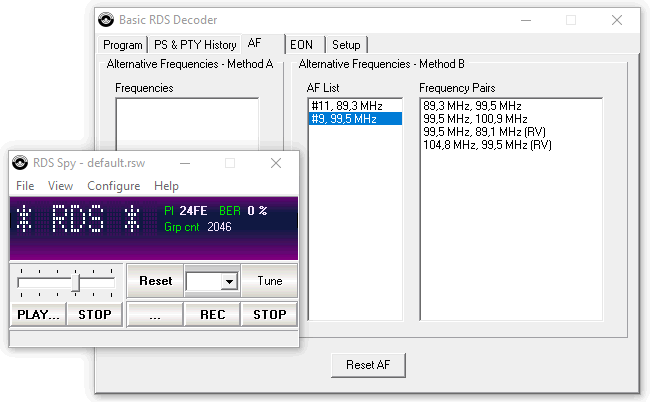Click the Grp cnt 2046 value

pyautogui.click(x=219, y=227)
